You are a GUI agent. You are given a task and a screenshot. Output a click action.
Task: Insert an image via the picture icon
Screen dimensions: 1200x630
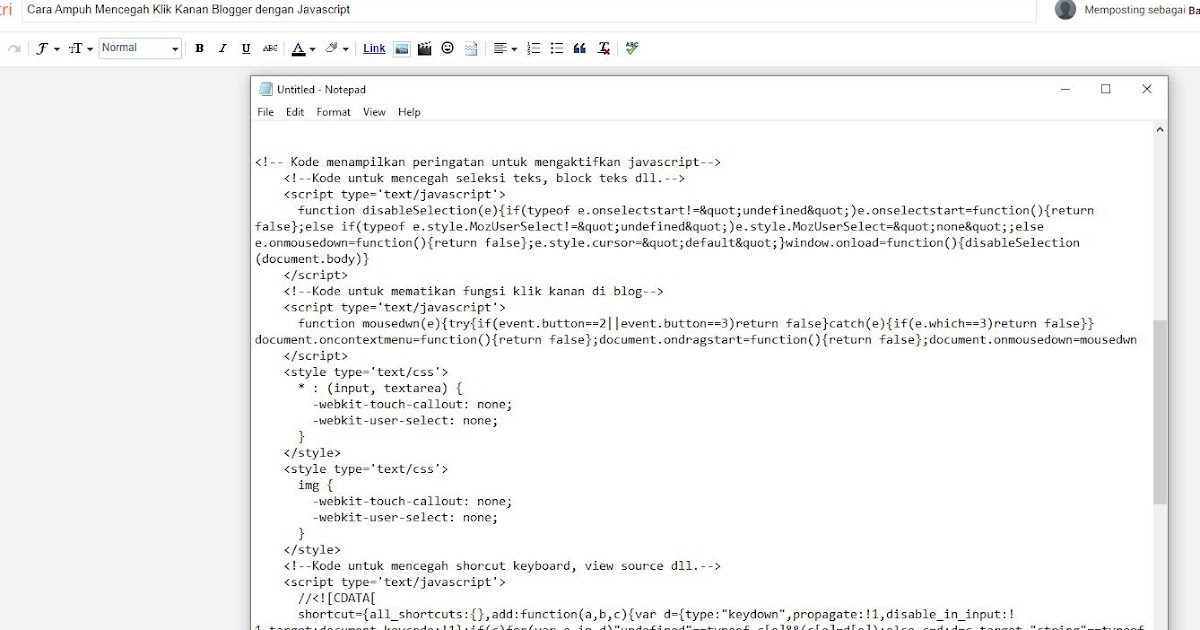[x=401, y=48]
